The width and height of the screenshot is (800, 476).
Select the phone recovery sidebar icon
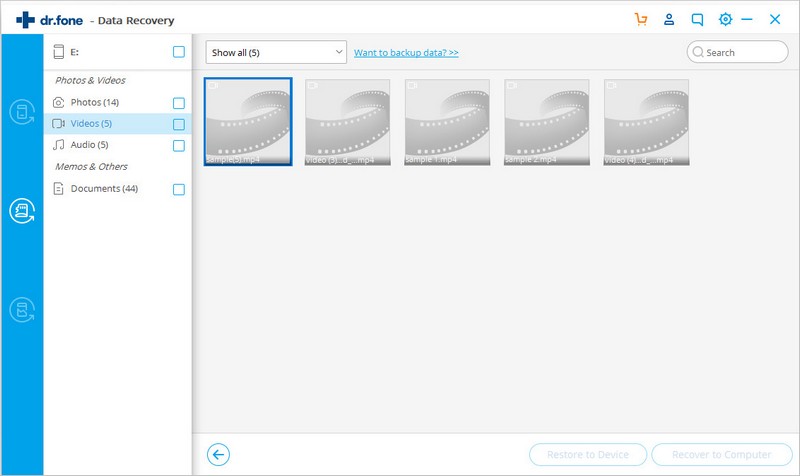(22, 112)
